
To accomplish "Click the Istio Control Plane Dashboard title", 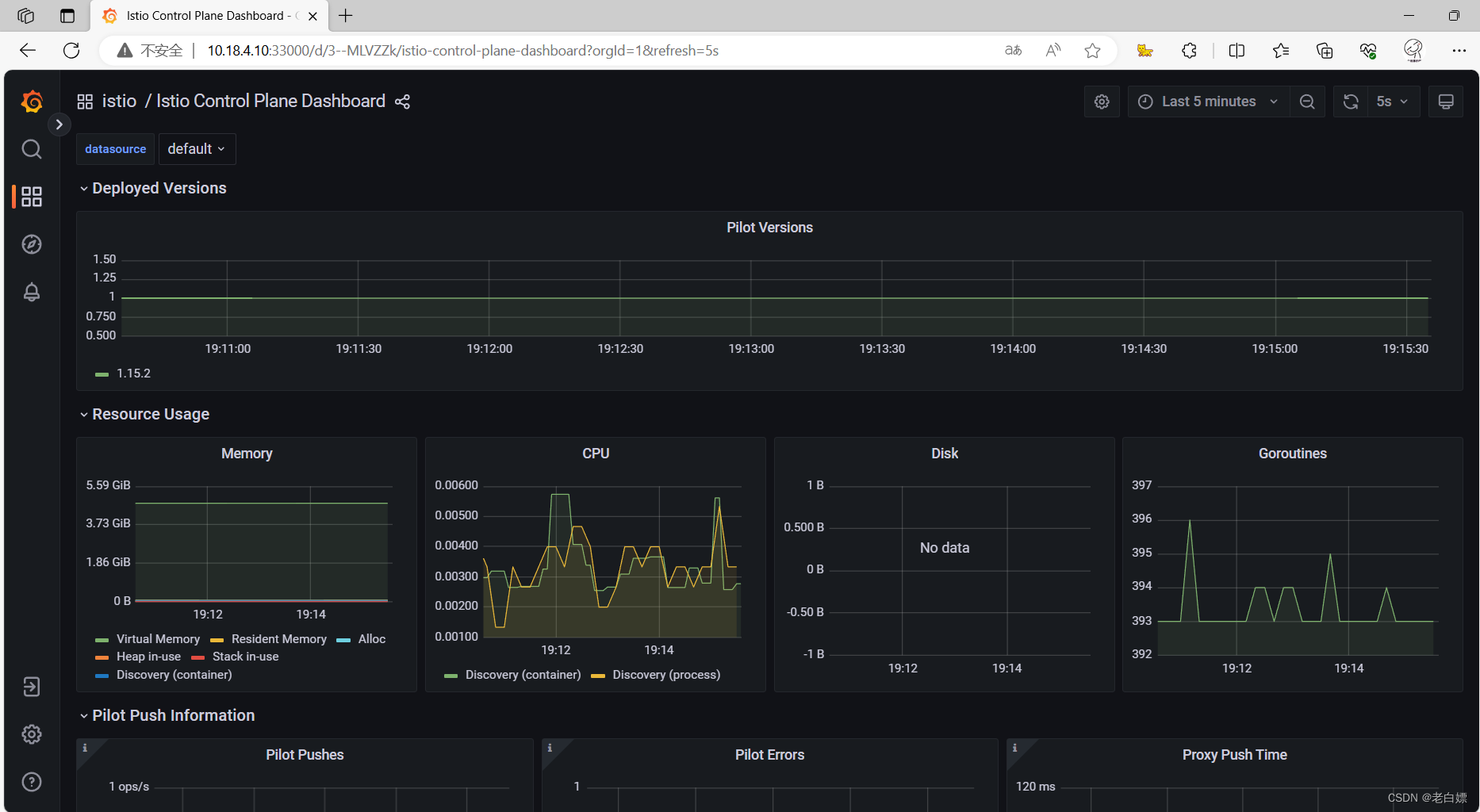I will click(x=270, y=101).
